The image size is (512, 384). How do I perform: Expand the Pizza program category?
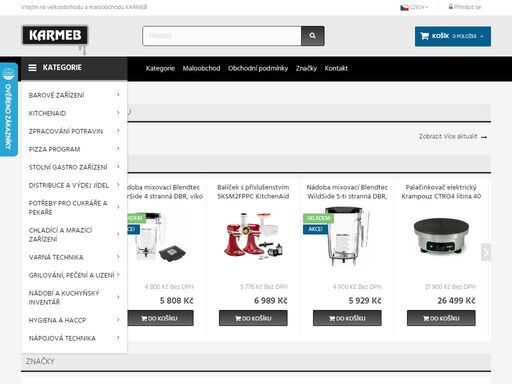(74, 149)
